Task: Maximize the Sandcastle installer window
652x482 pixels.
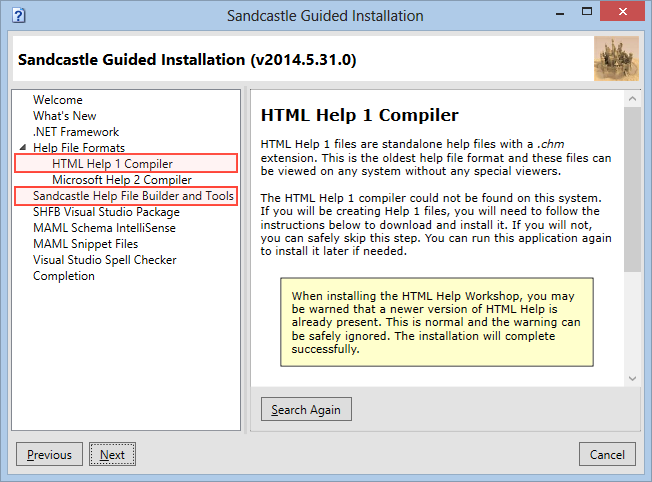Action: click(x=587, y=12)
